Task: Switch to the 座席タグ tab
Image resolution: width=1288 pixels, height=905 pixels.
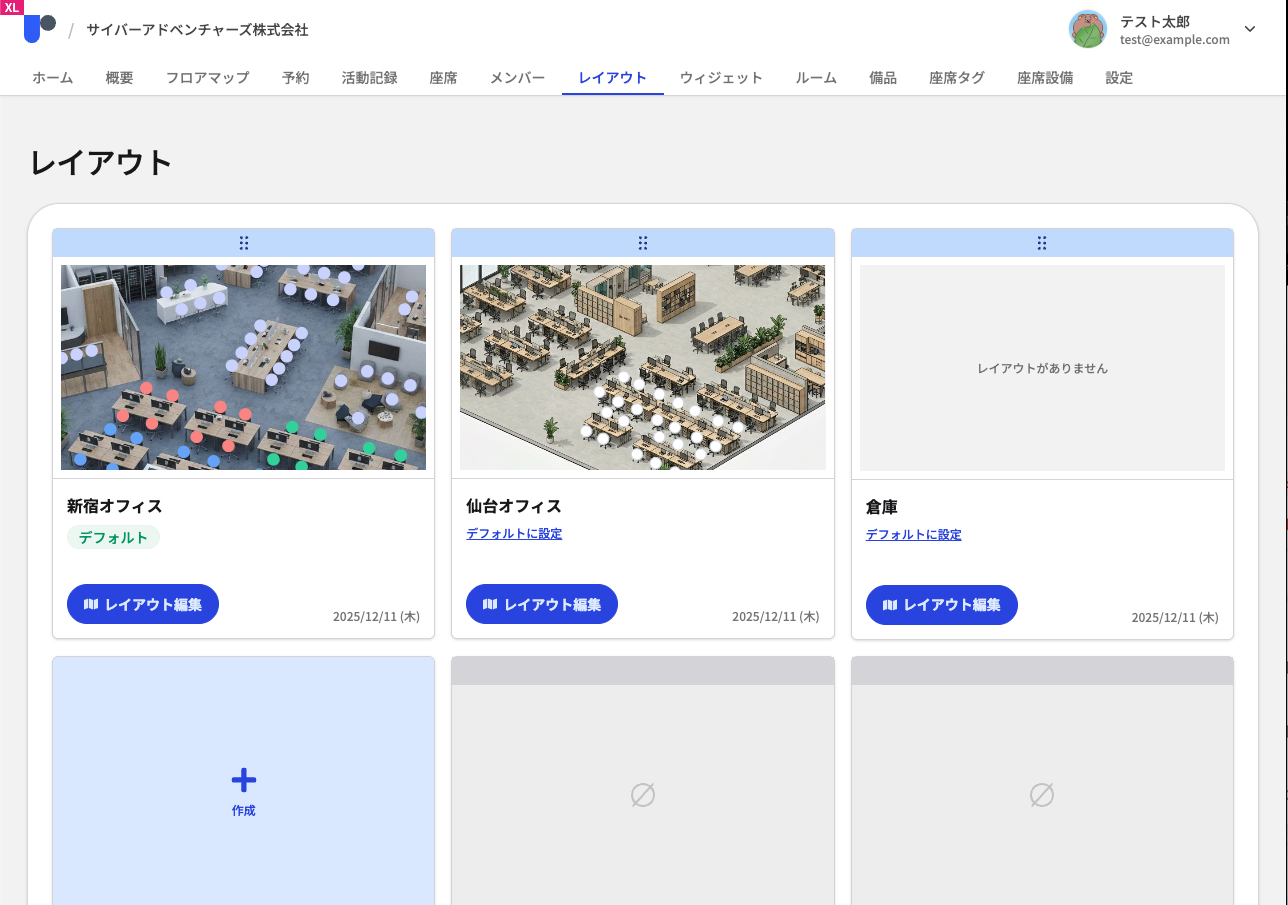Action: click(x=956, y=78)
